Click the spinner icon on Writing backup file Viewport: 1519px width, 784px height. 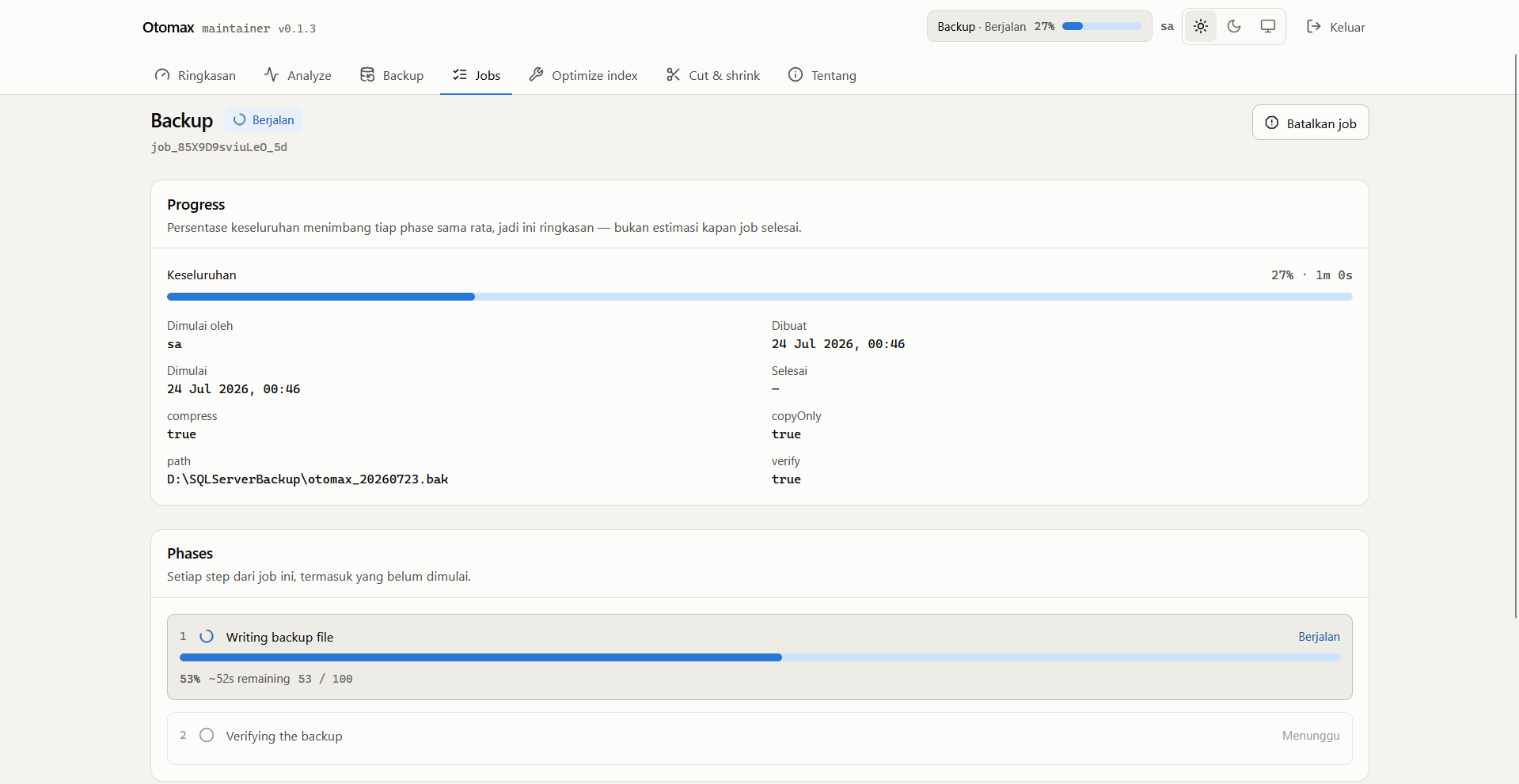207,636
